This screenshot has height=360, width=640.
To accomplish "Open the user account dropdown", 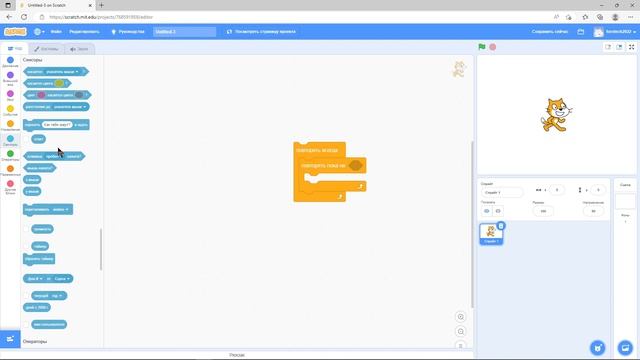I will [x=615, y=31].
